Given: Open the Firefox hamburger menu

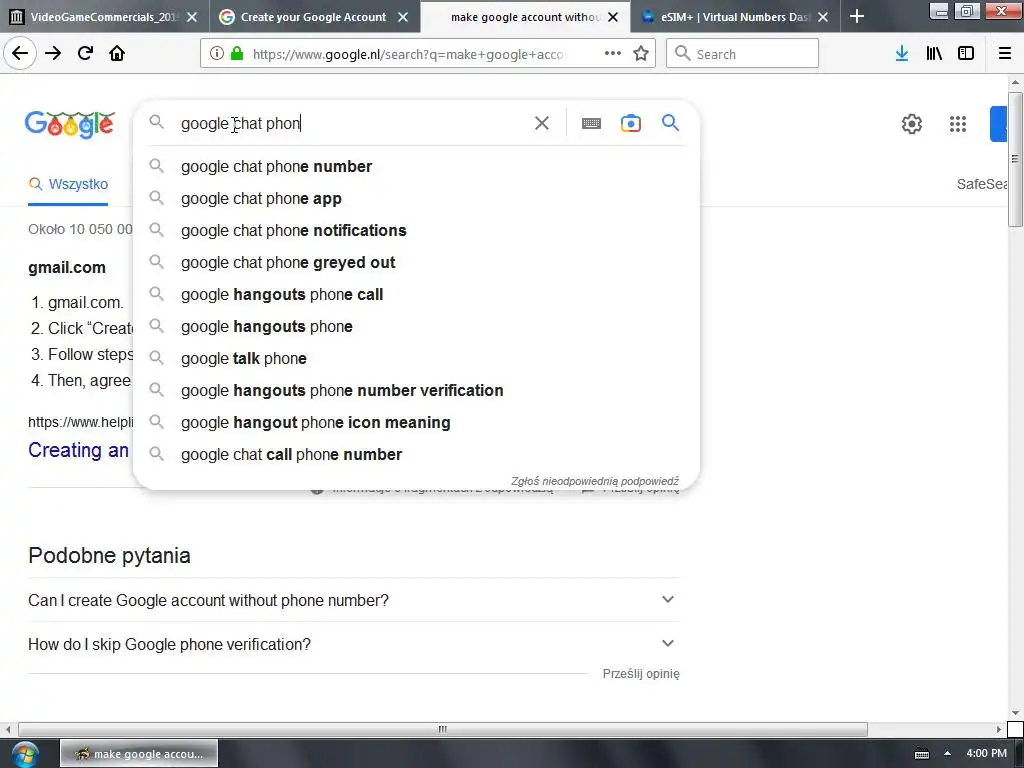Looking at the screenshot, I should tap(1005, 54).
